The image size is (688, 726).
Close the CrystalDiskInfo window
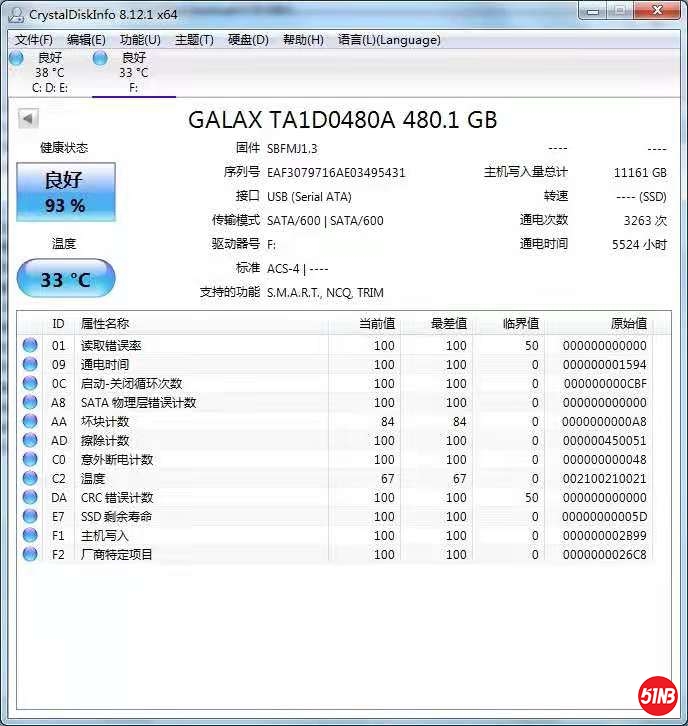click(657, 10)
